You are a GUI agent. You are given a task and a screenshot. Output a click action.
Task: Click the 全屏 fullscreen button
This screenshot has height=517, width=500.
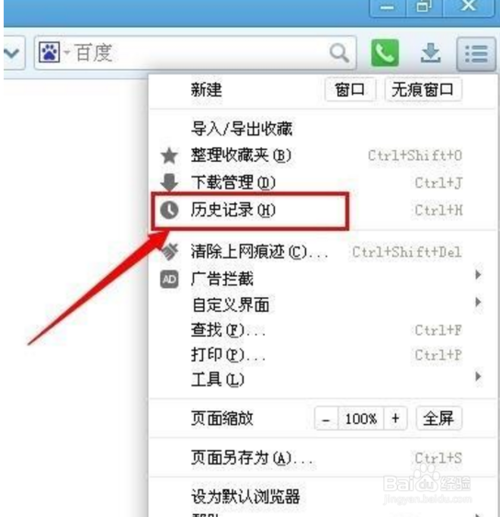(x=439, y=418)
